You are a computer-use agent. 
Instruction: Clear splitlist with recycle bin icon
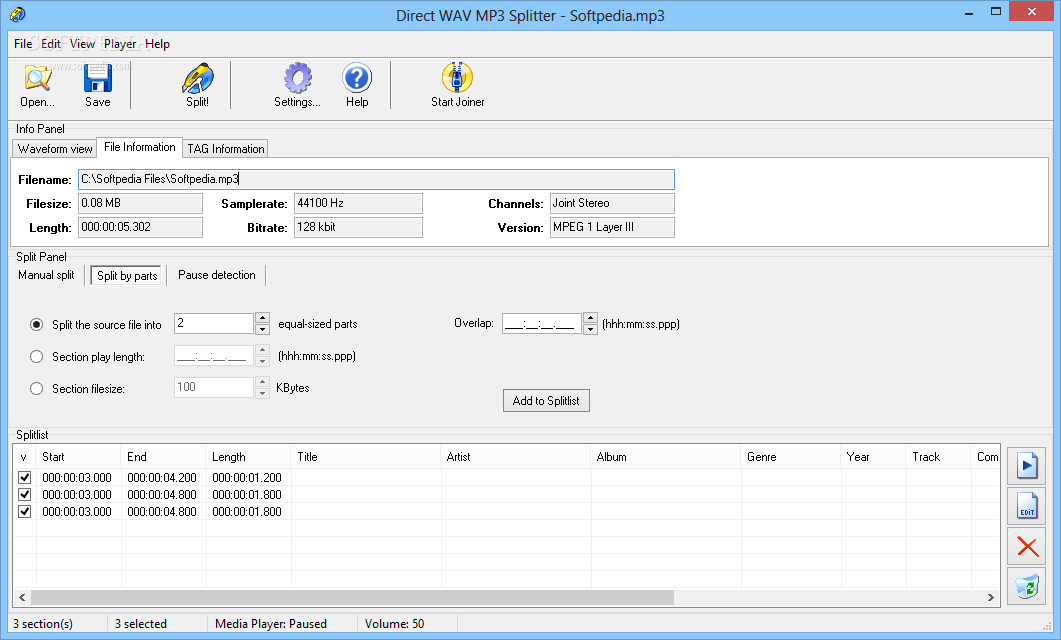tap(1026, 586)
